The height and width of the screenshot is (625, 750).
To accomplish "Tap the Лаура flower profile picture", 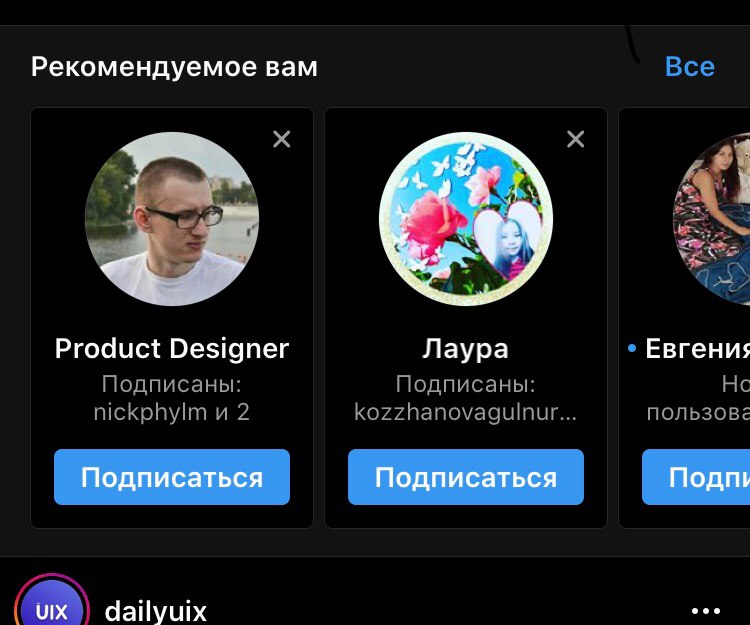I will (x=466, y=219).
